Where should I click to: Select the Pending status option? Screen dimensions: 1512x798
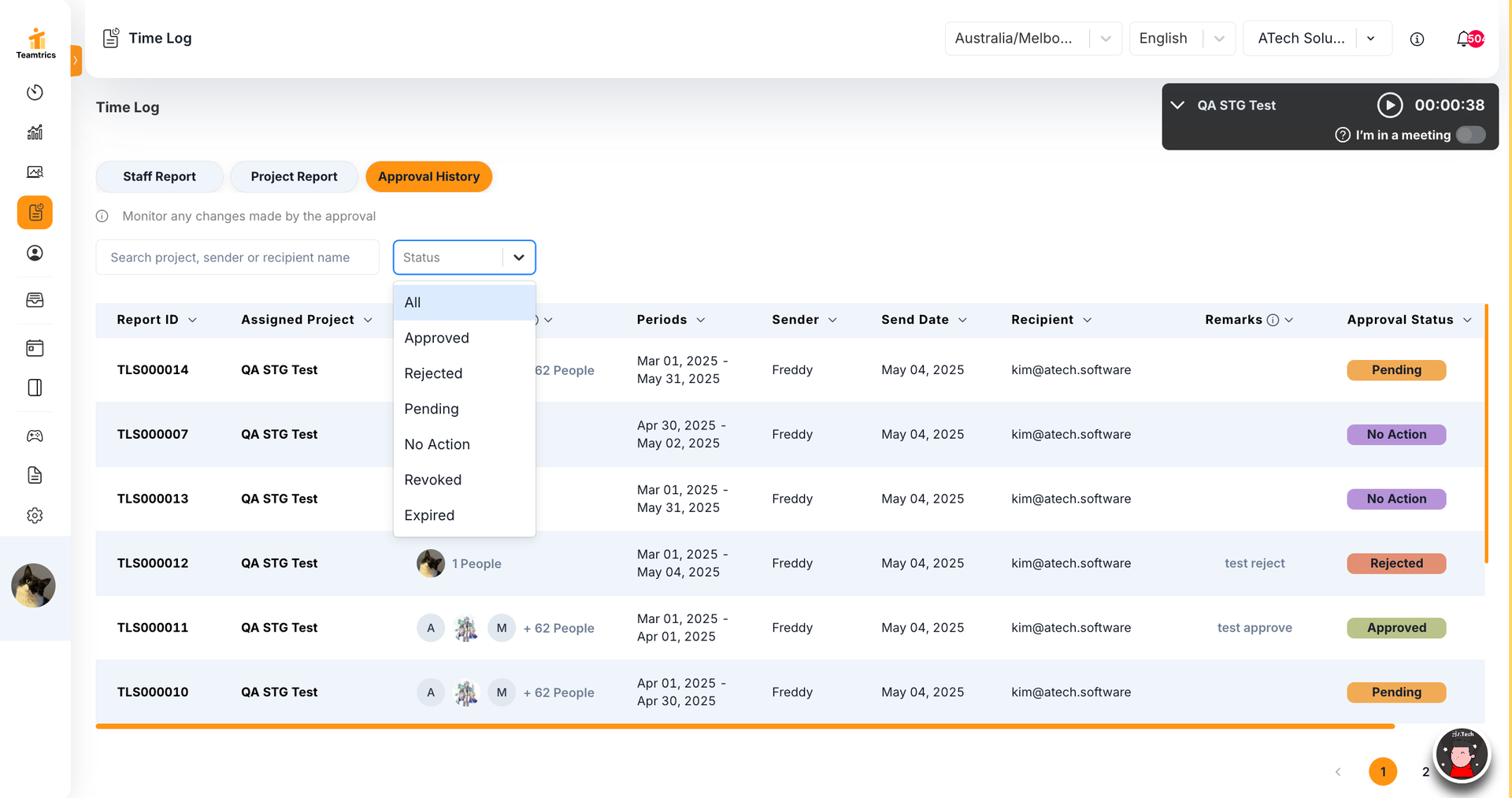point(465,409)
